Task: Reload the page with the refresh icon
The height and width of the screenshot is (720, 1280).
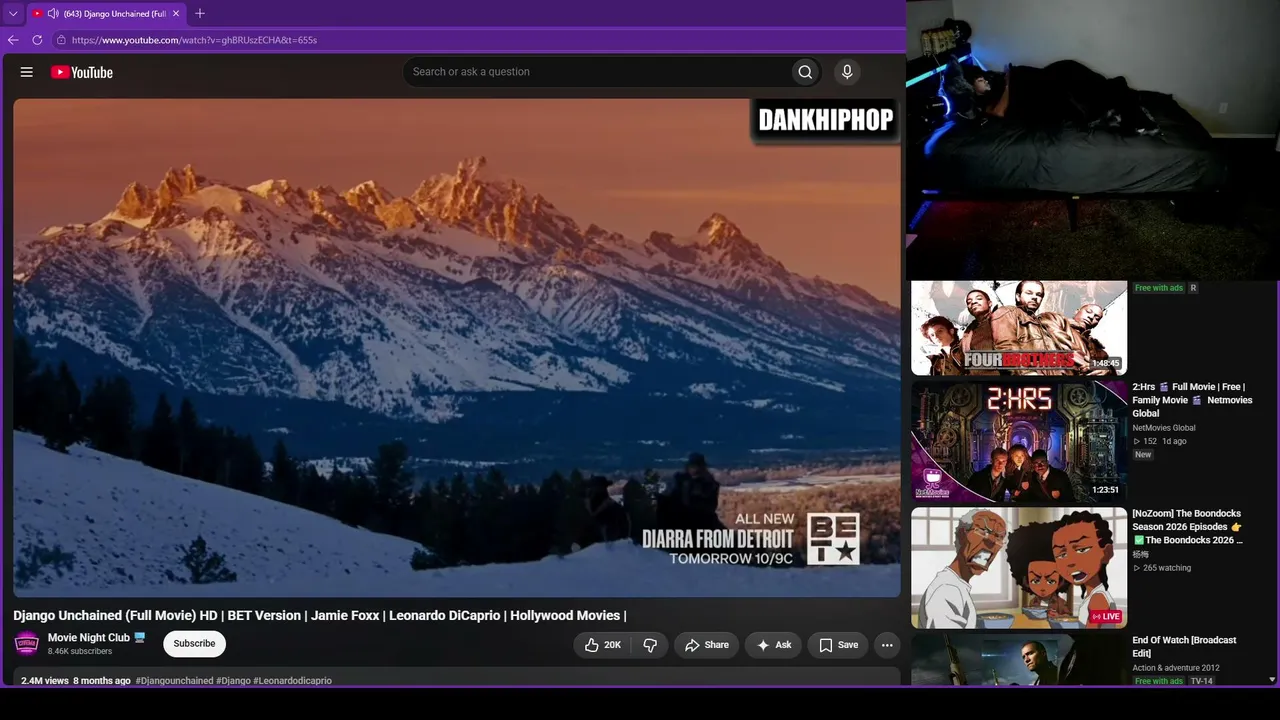Action: [37, 40]
